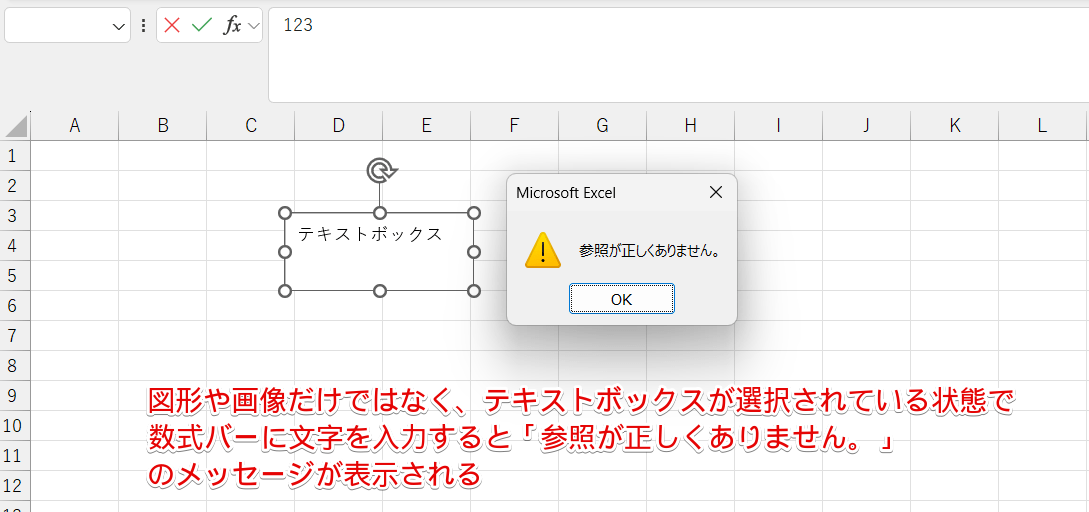Select column H header
The width and height of the screenshot is (1089, 512).
tap(690, 126)
